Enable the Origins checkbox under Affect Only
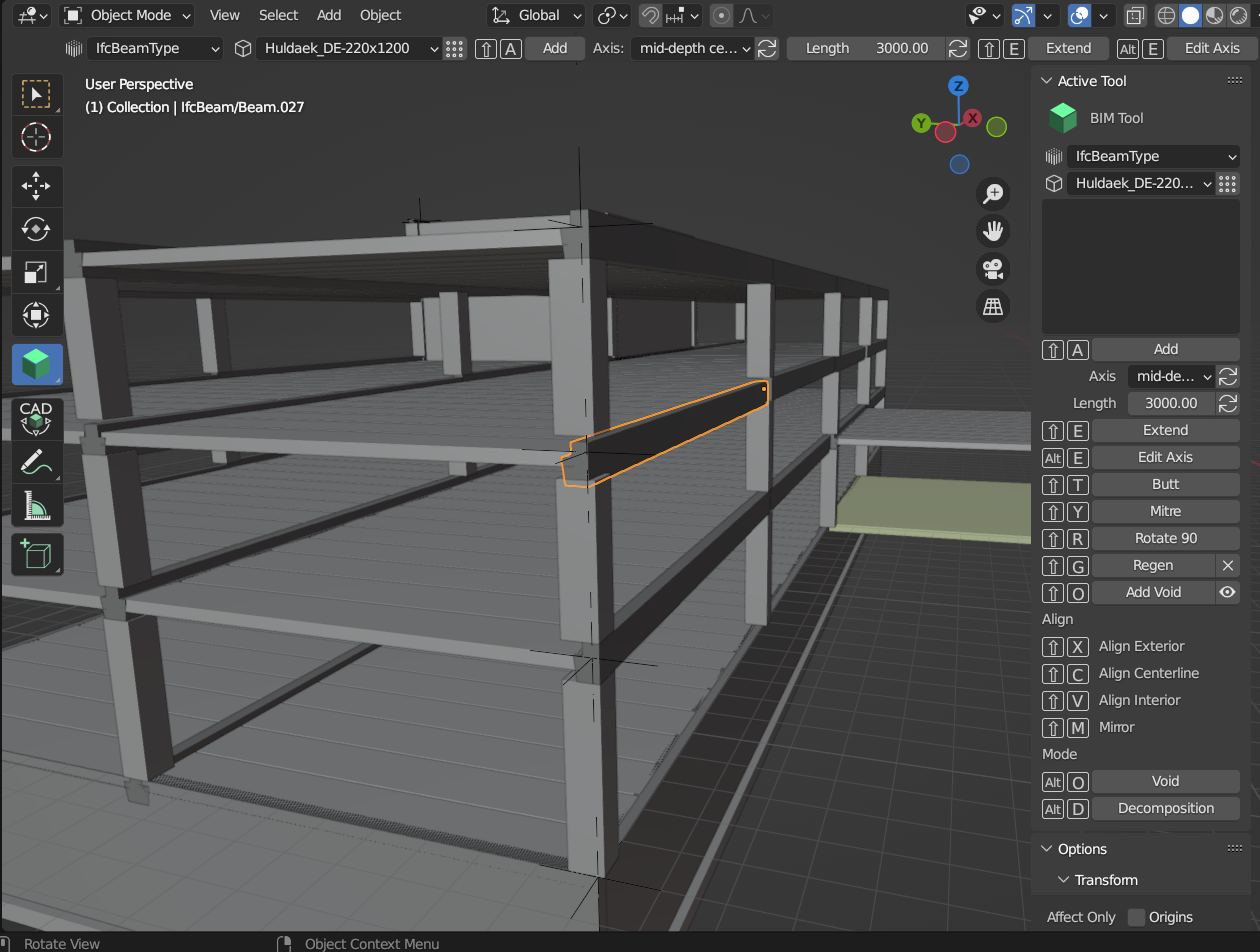 pyautogui.click(x=1136, y=917)
